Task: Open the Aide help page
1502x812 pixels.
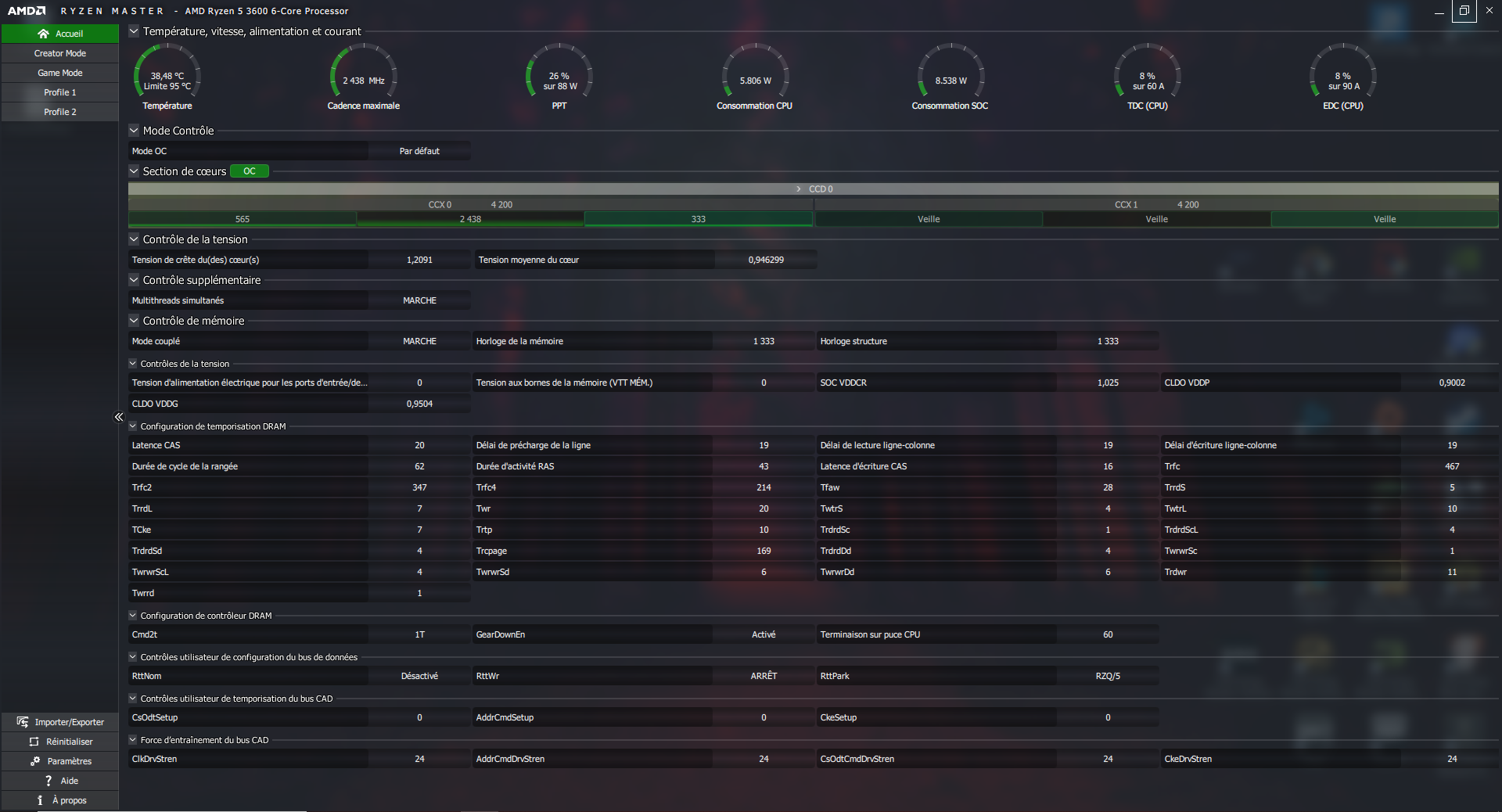Action: [60, 781]
